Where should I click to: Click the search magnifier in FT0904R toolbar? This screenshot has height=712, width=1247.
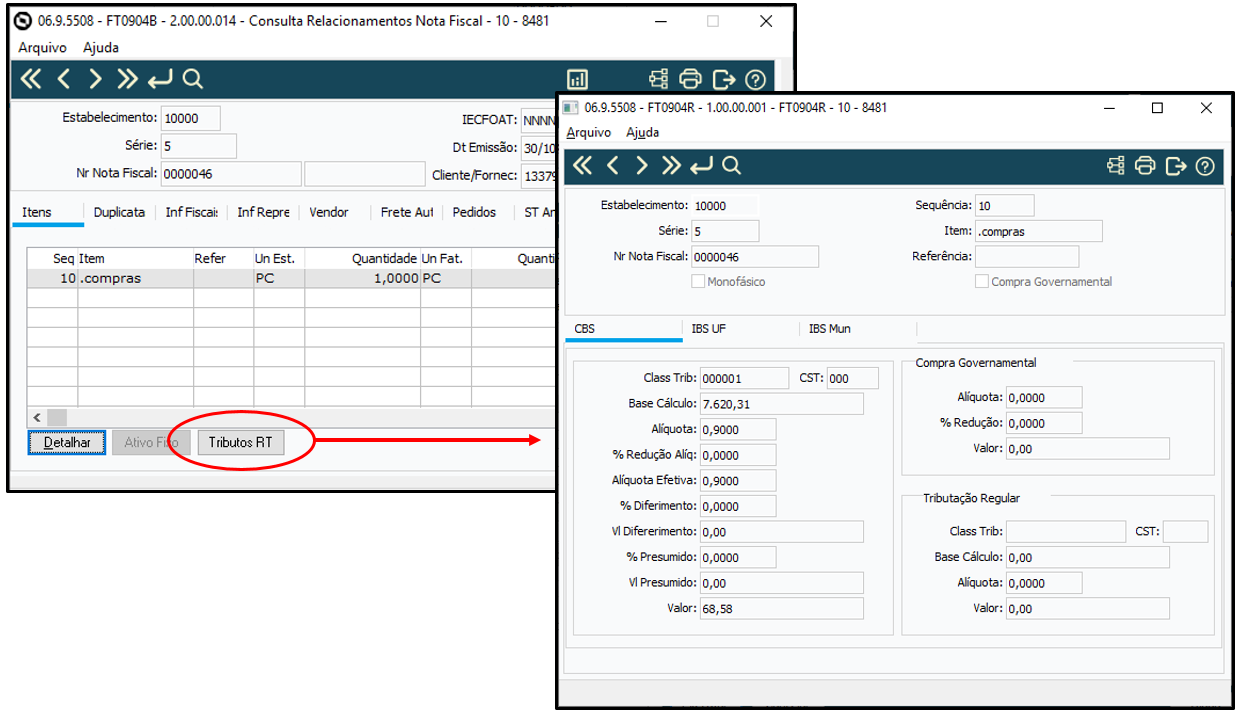tap(732, 165)
